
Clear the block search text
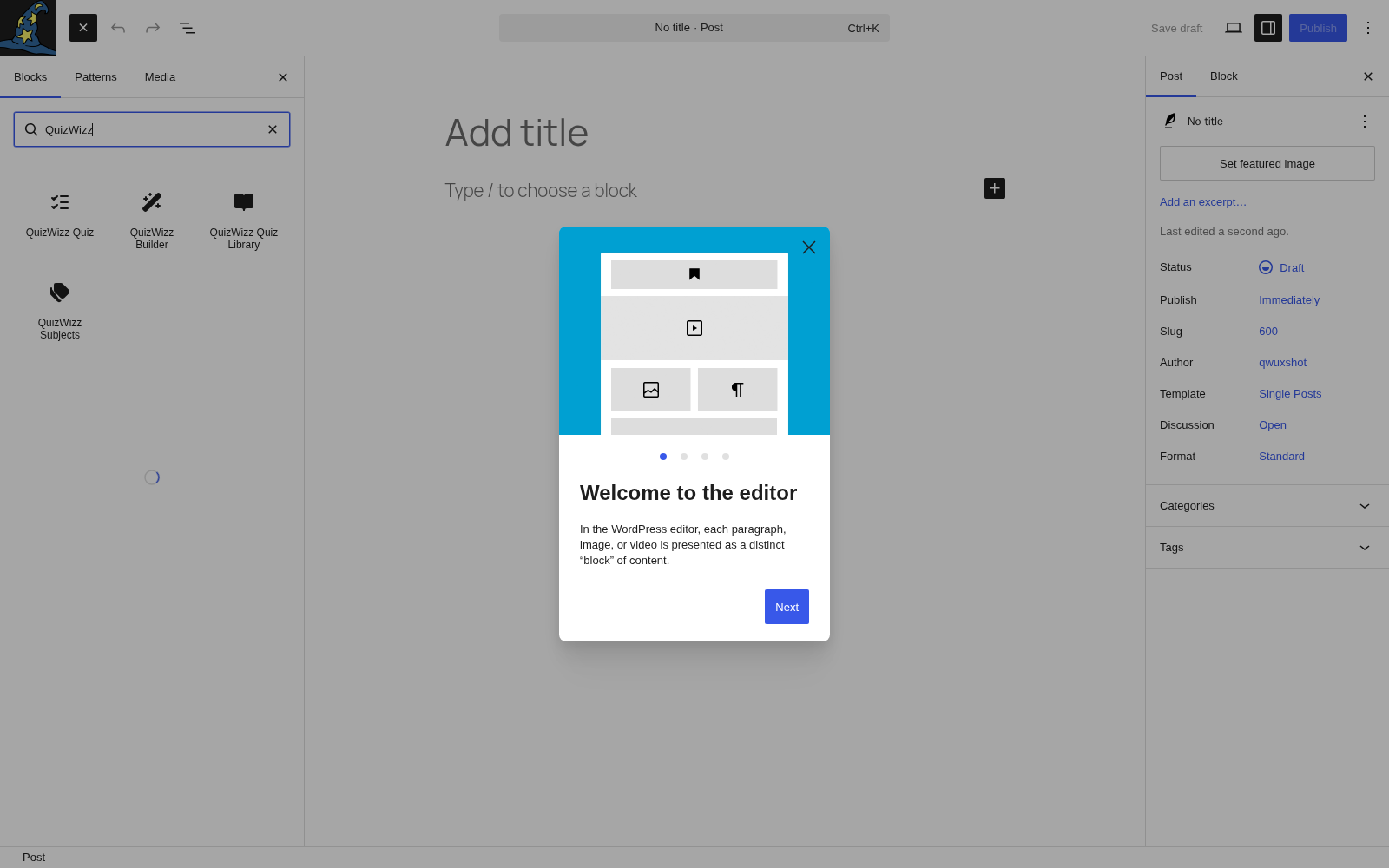tap(273, 129)
